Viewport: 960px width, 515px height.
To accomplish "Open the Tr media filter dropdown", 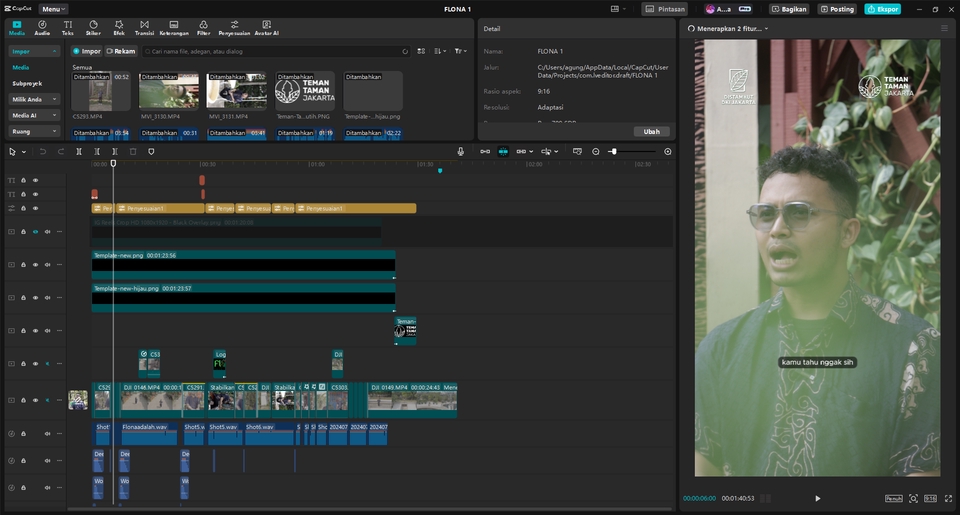I will (460, 51).
